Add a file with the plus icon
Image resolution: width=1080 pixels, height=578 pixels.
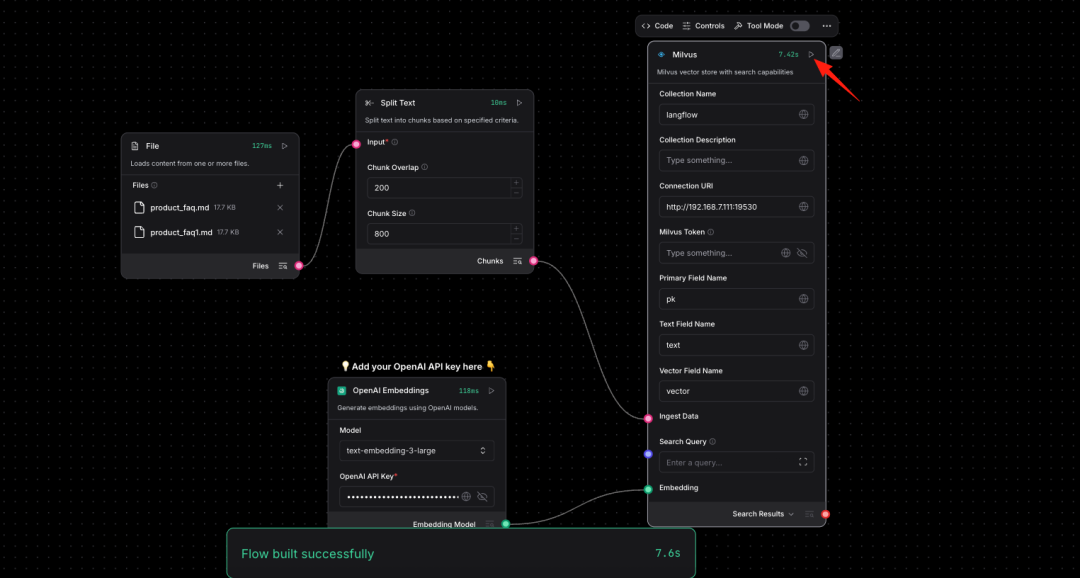click(280, 185)
